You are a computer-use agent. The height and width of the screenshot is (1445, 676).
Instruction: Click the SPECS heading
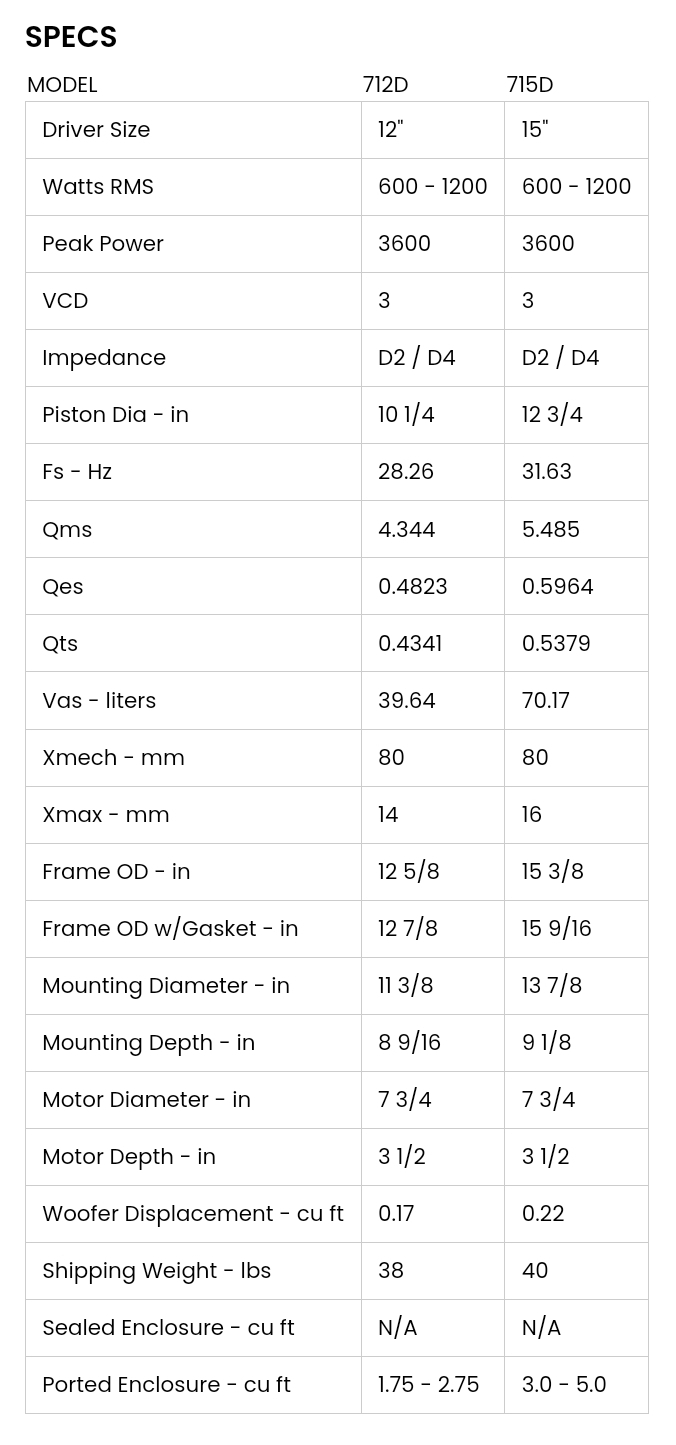click(x=71, y=37)
